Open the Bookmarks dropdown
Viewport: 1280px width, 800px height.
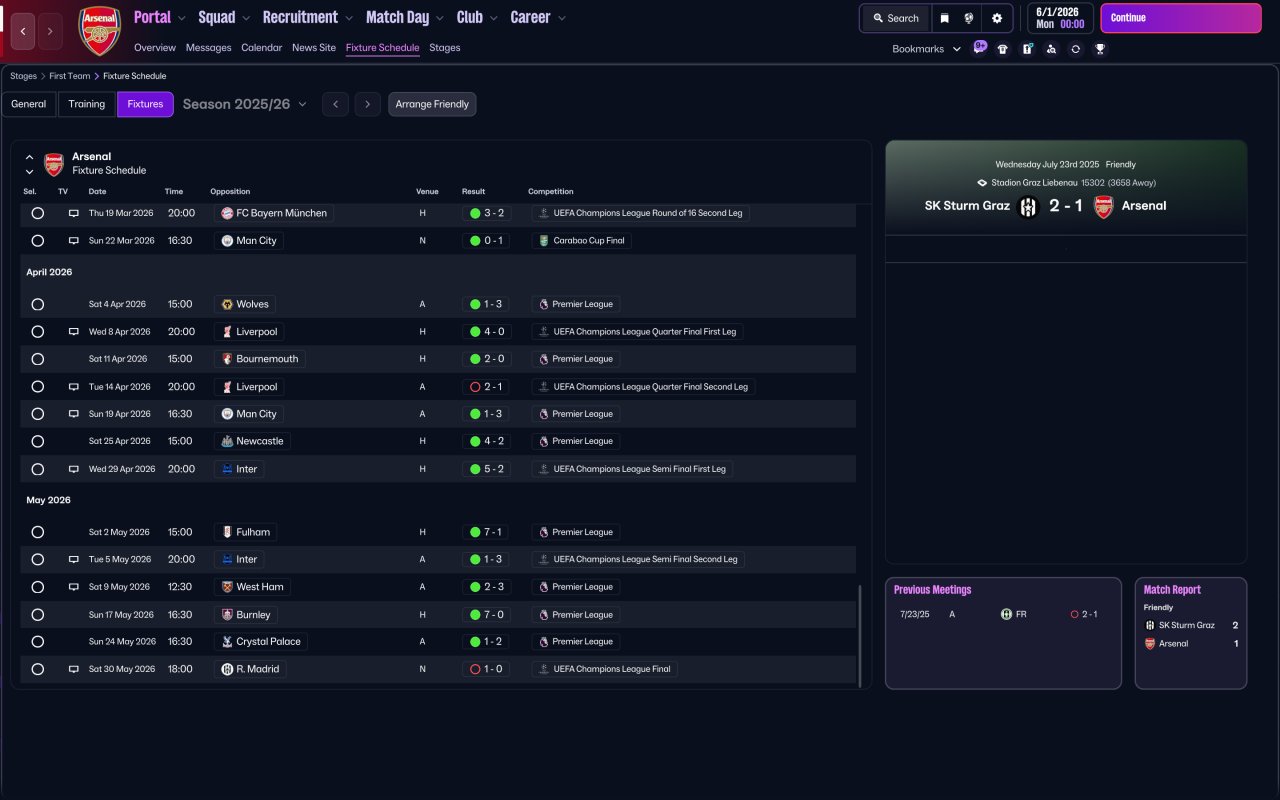coord(926,49)
